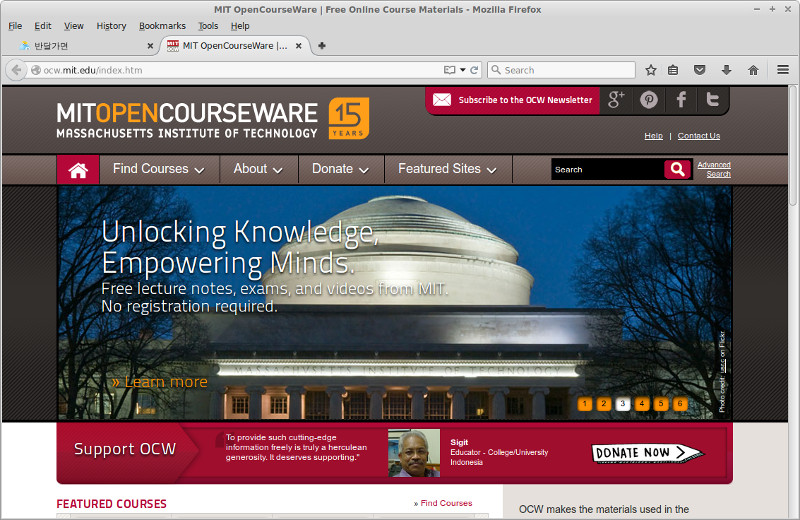
Task: Show carousel slide 6
Action: pos(680,404)
